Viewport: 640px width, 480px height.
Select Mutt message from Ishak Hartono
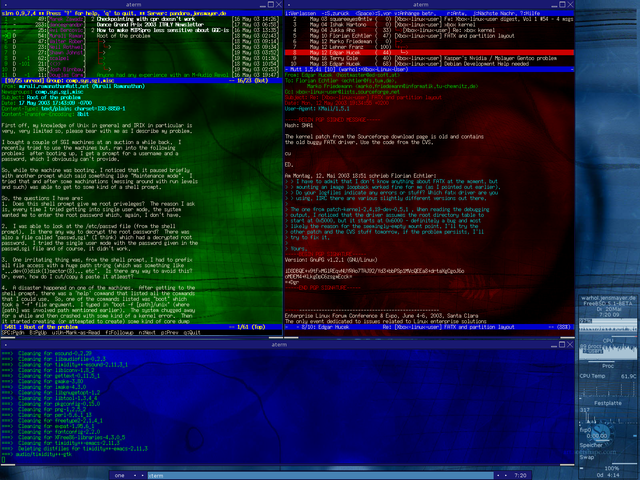point(429,24)
